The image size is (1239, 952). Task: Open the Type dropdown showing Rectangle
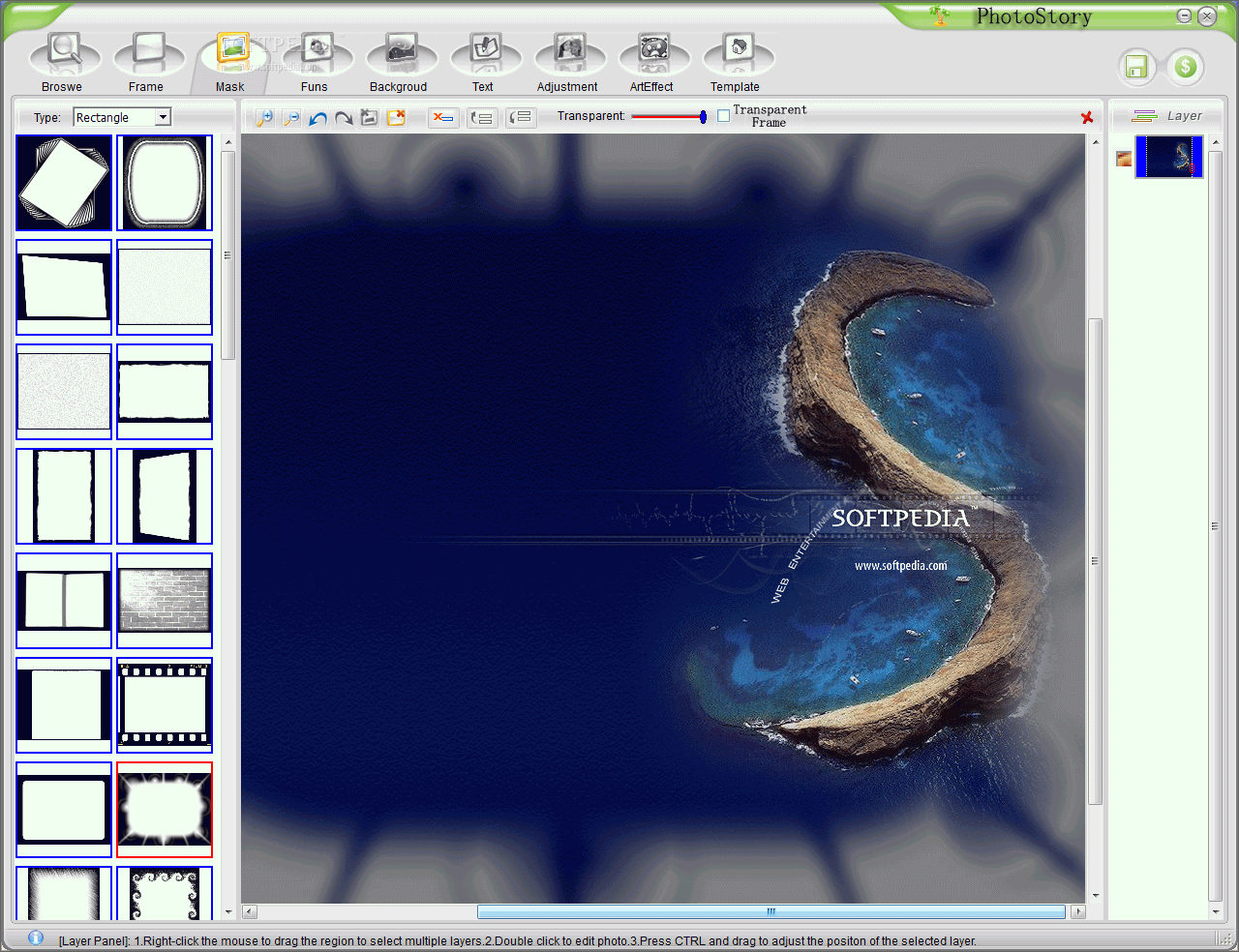pyautogui.click(x=122, y=117)
